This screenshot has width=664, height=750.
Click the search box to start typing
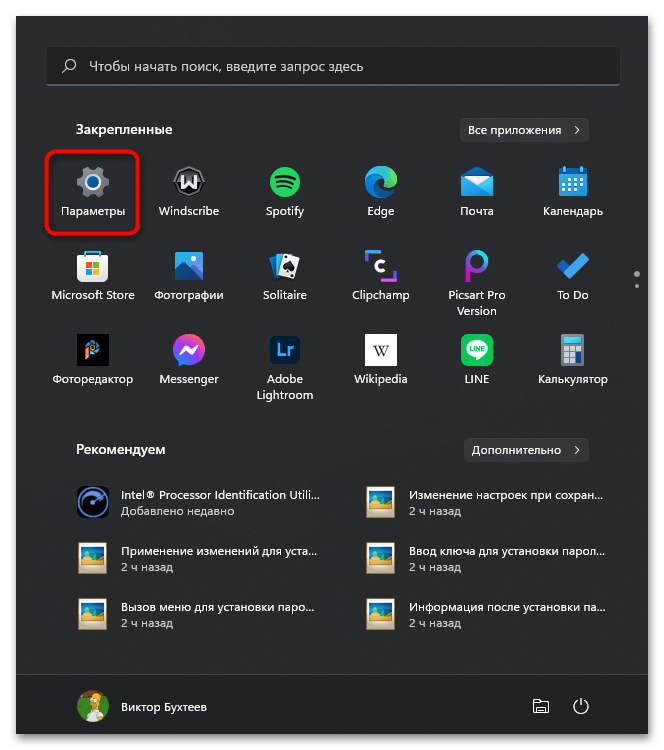(333, 66)
